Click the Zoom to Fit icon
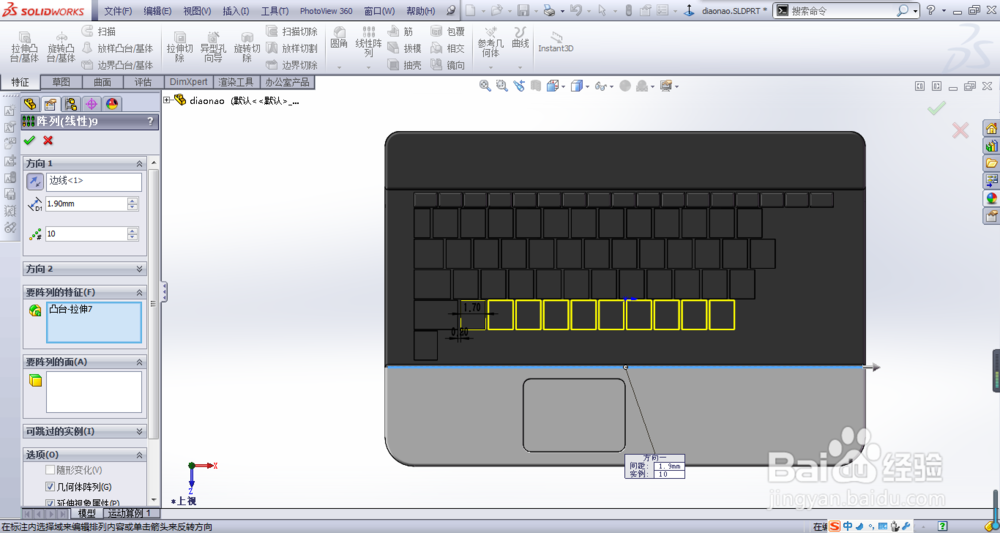 [x=485, y=85]
